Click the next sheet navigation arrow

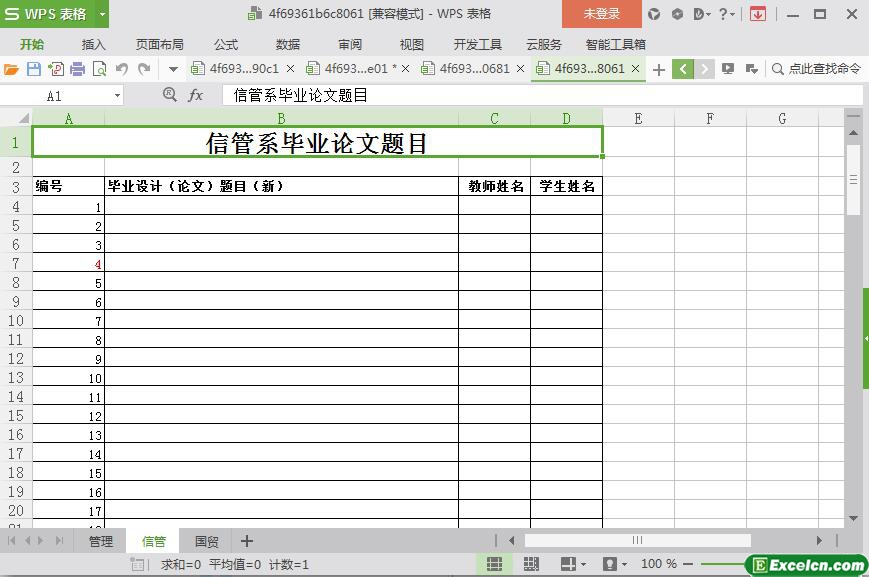coord(40,540)
